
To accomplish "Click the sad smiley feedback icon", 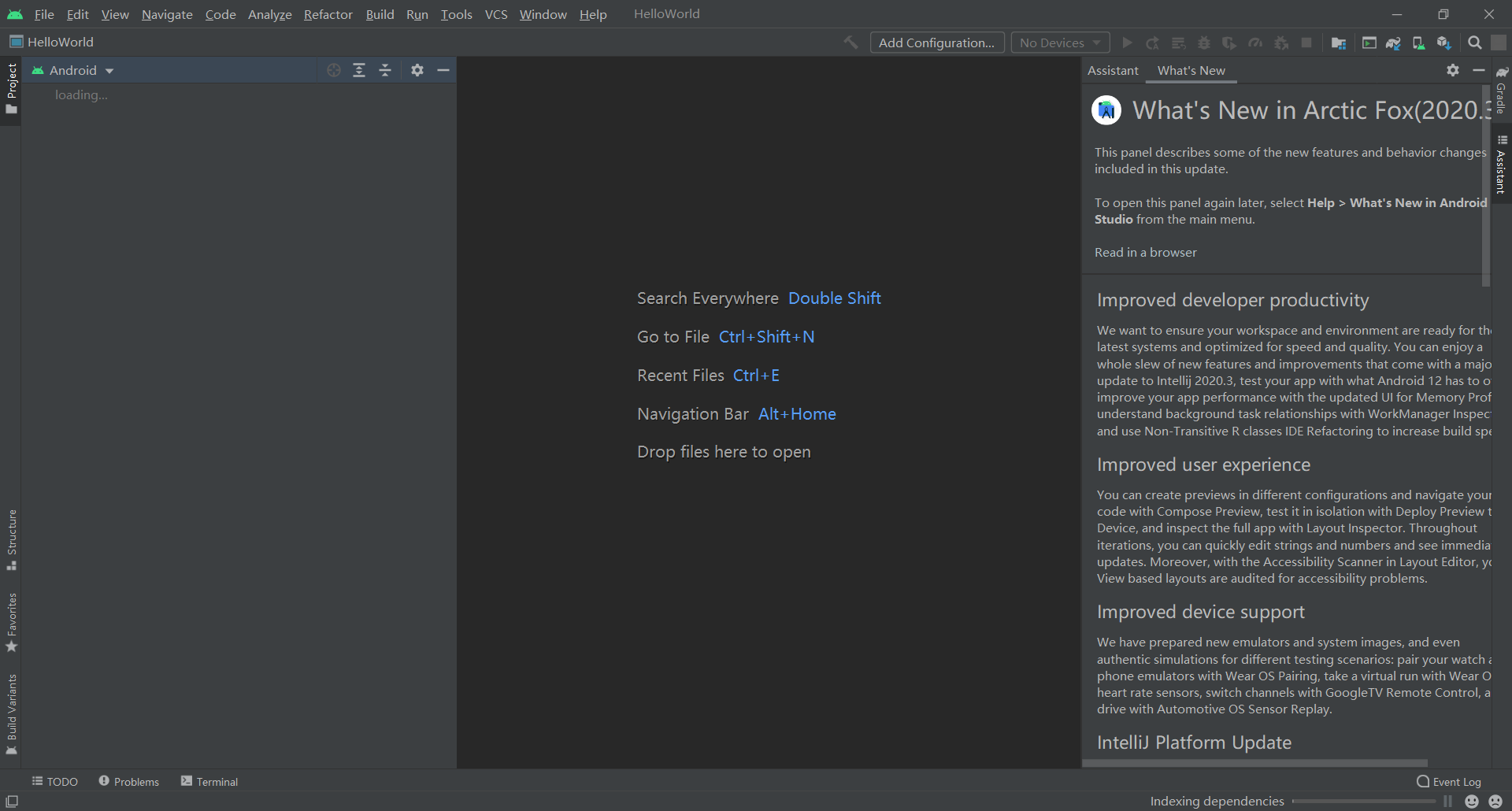I will click(1495, 802).
